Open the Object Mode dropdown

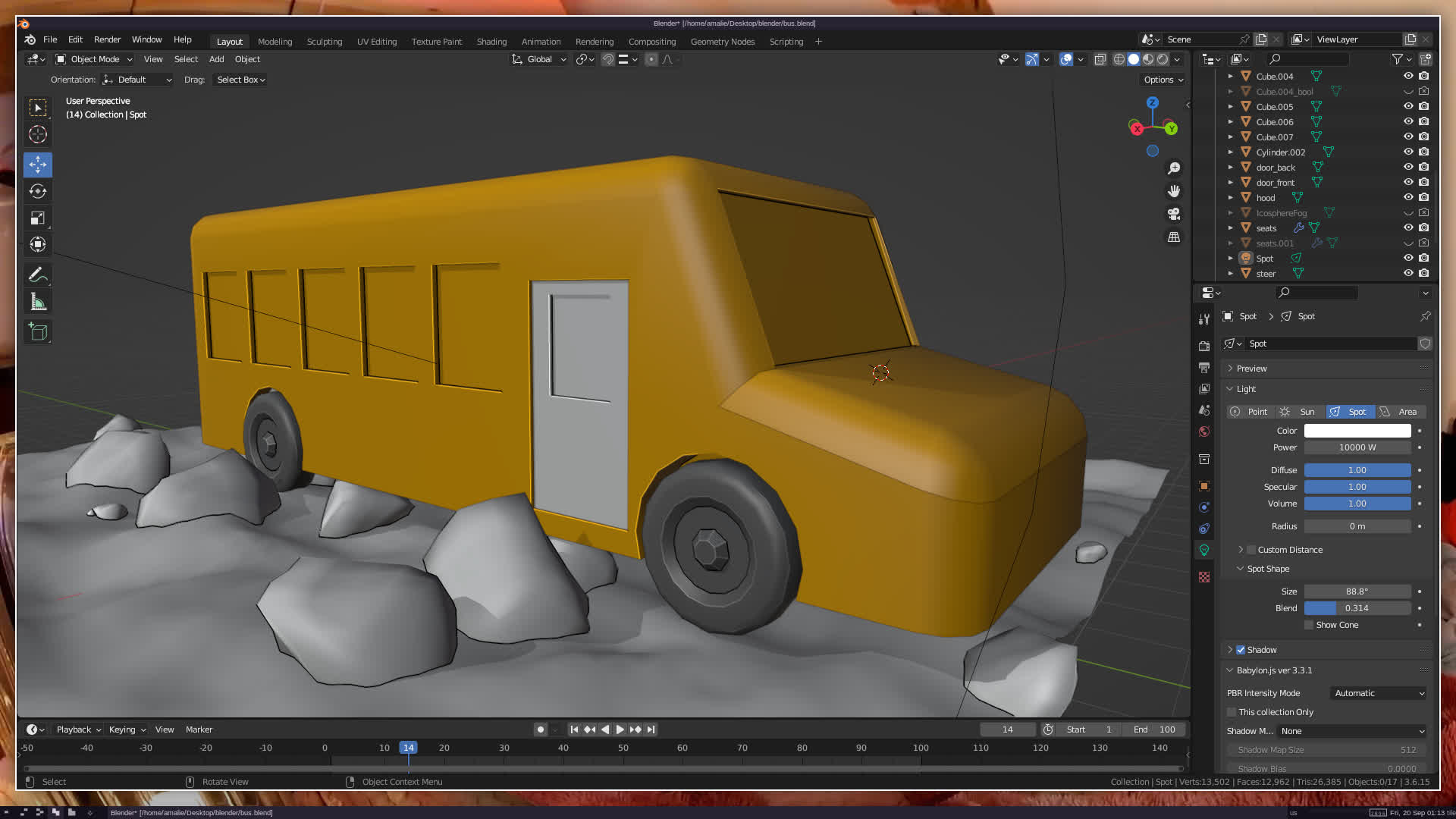(94, 59)
